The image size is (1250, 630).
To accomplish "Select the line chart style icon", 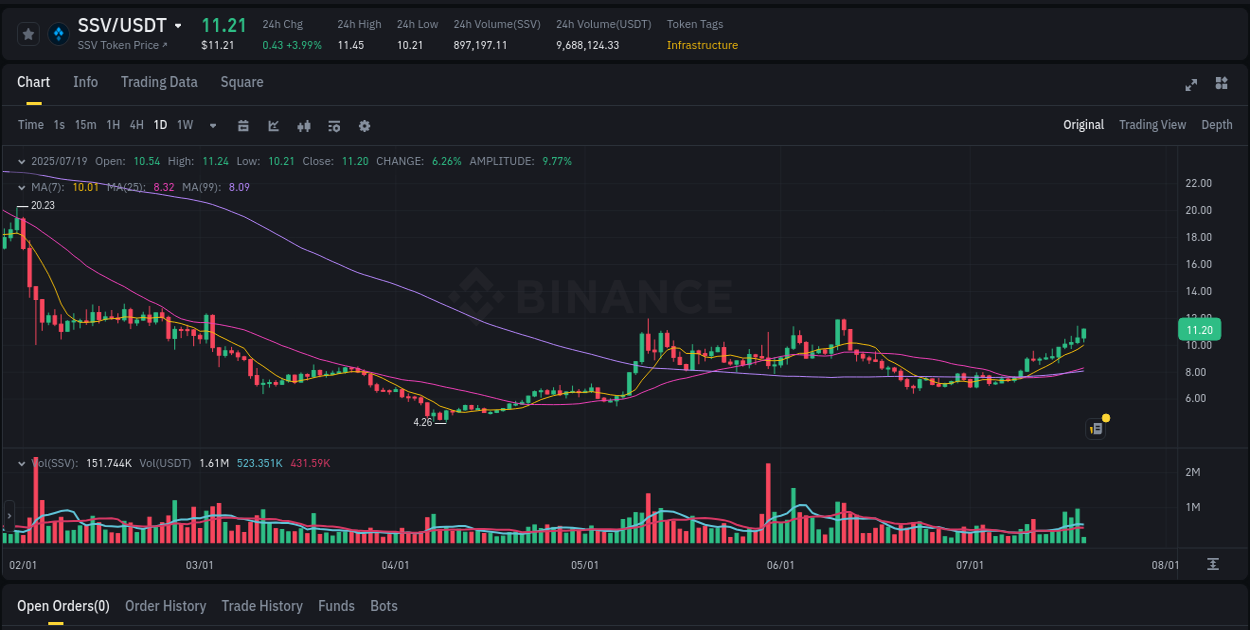I will [x=273, y=126].
